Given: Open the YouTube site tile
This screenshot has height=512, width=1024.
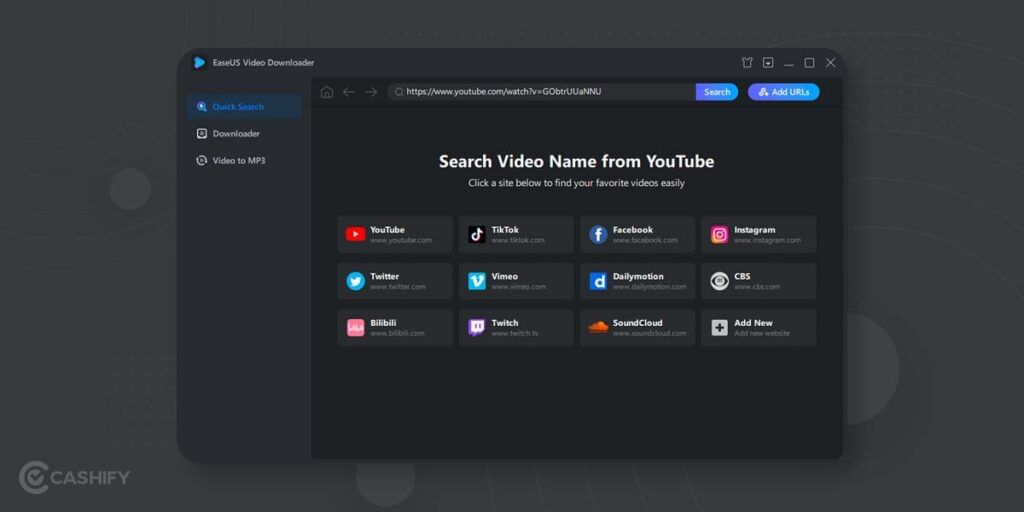Looking at the screenshot, I should 394,234.
